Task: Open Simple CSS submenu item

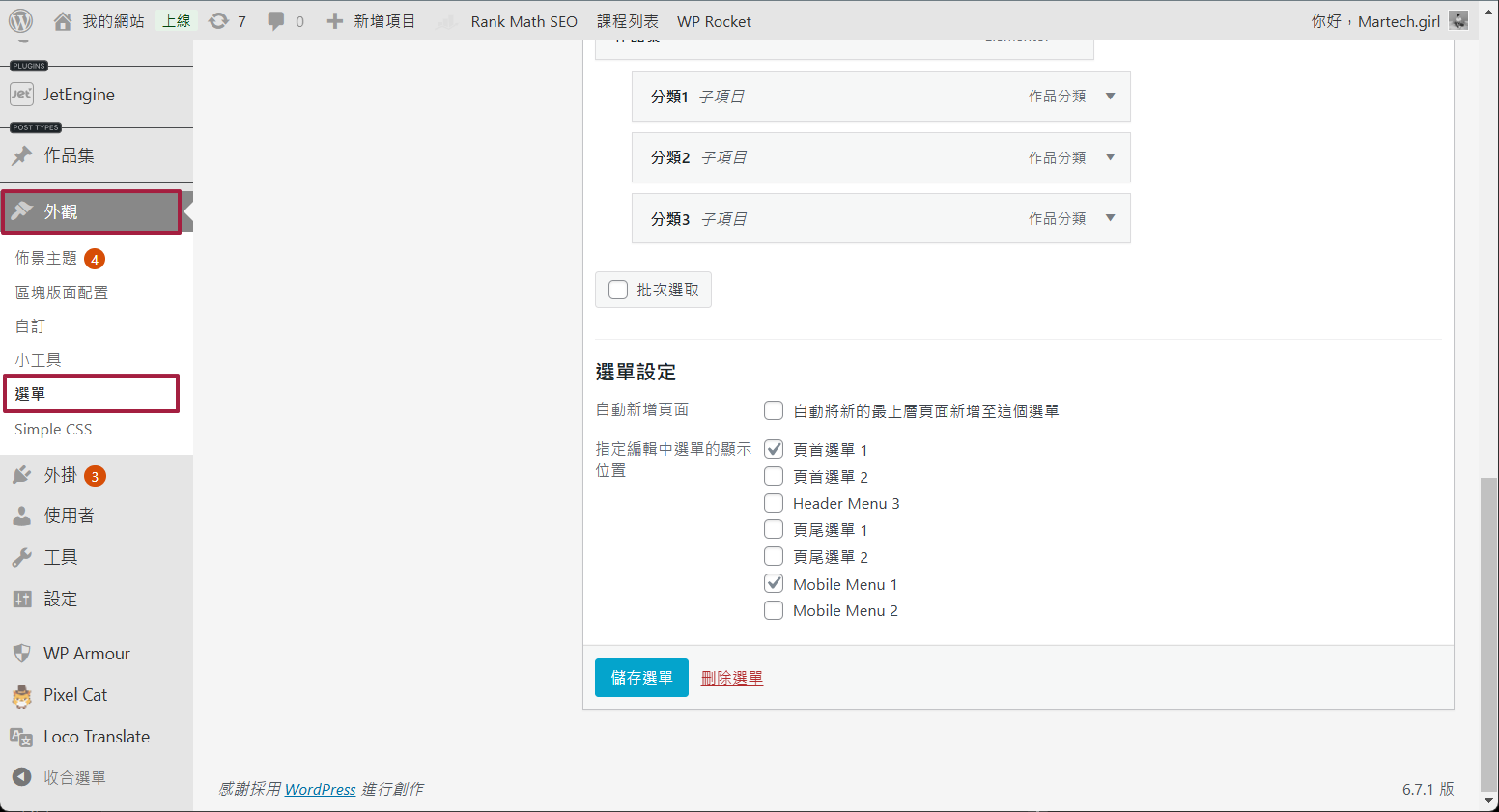Action: point(53,429)
